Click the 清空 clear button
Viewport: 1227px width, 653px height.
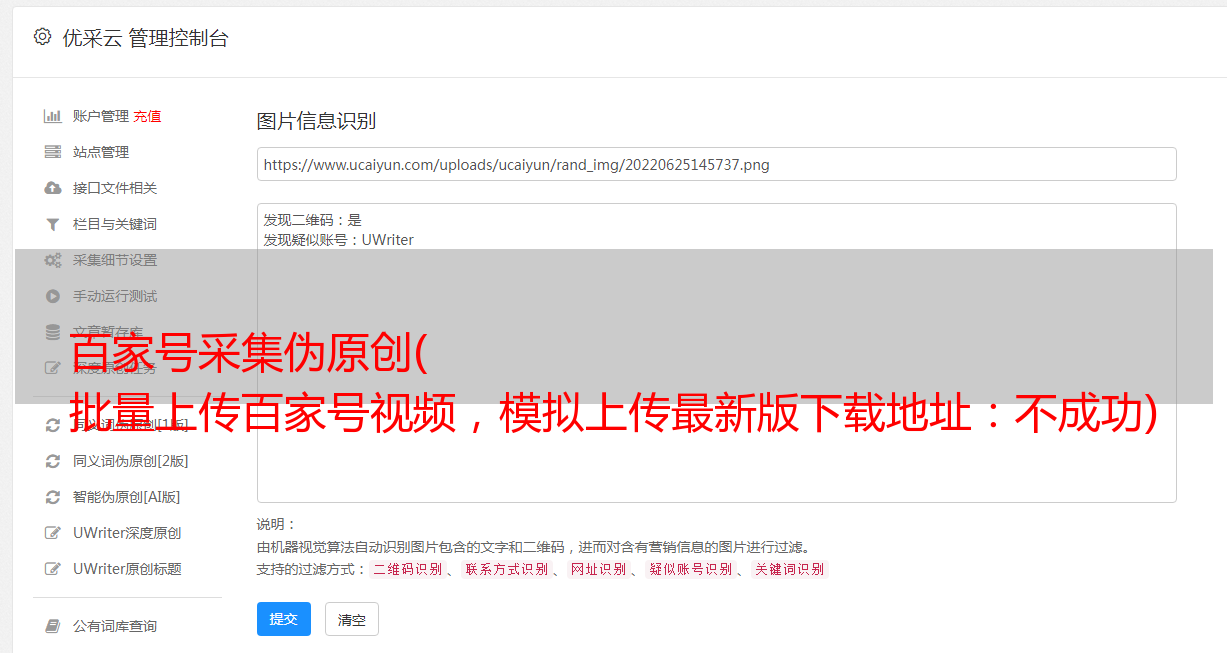click(352, 619)
